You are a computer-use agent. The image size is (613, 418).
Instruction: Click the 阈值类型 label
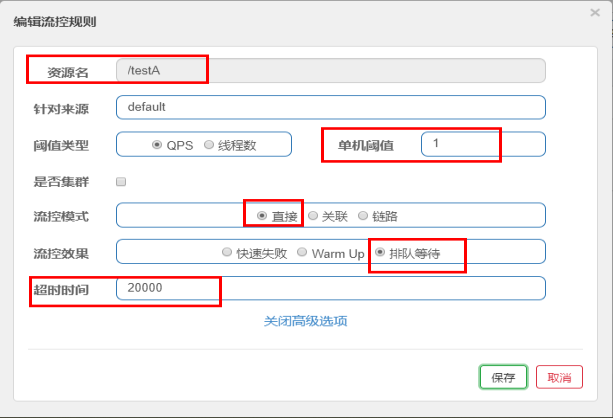(61, 145)
